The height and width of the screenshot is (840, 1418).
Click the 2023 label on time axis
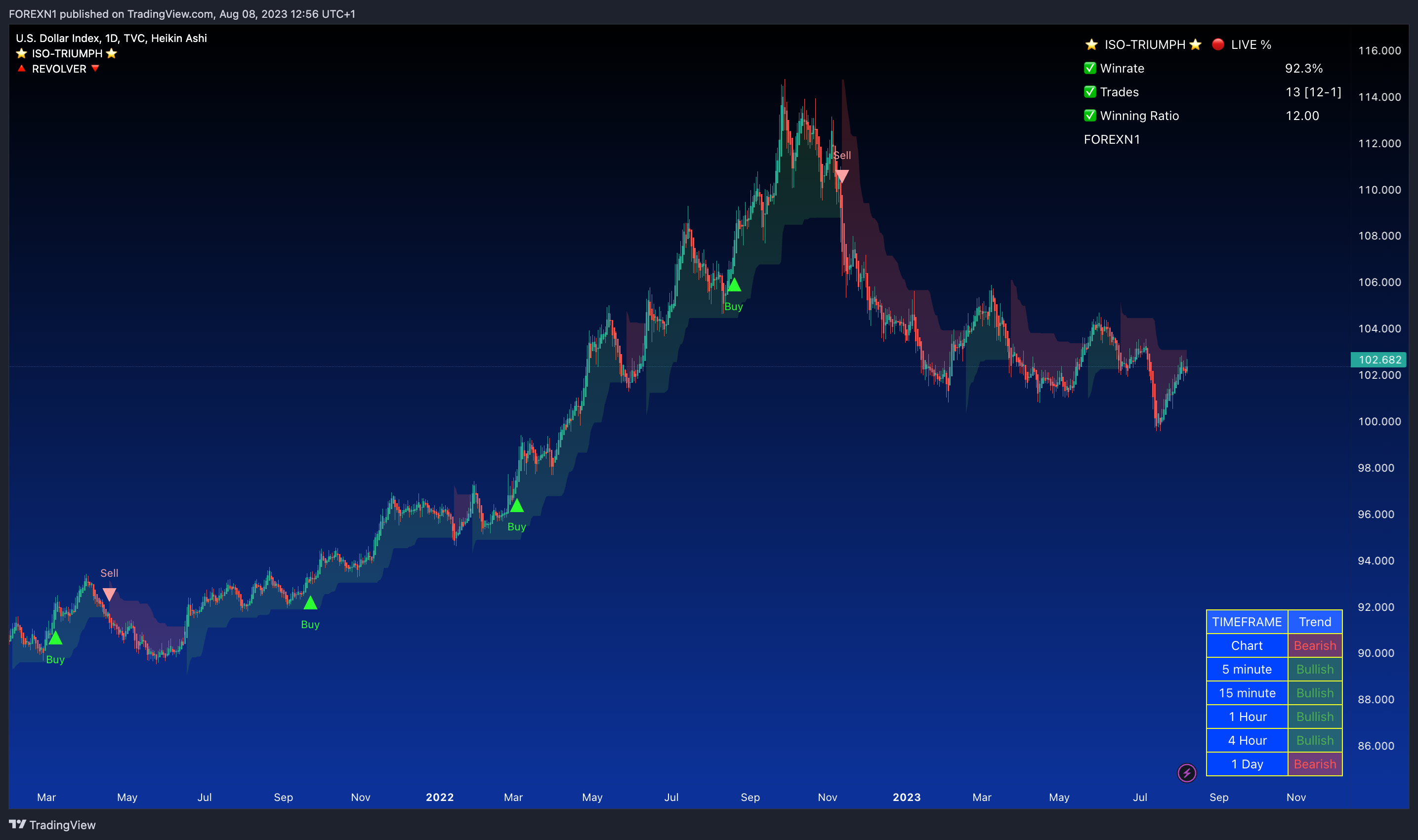click(x=907, y=797)
